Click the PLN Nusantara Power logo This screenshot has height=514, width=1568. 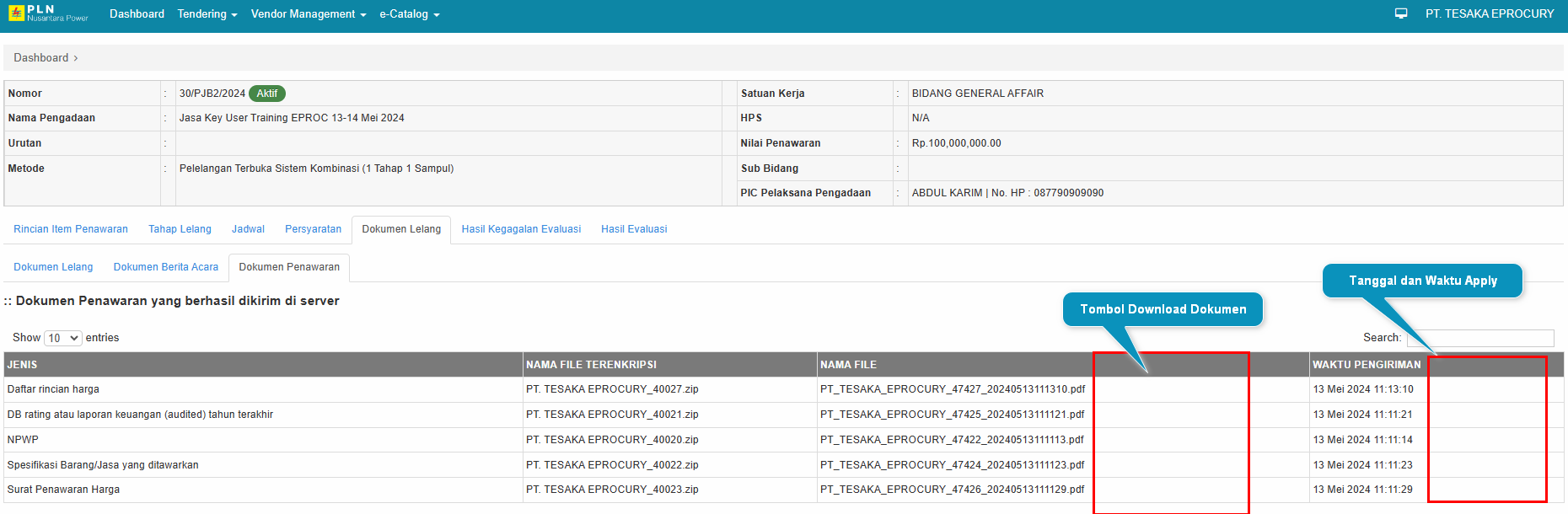click(x=48, y=13)
